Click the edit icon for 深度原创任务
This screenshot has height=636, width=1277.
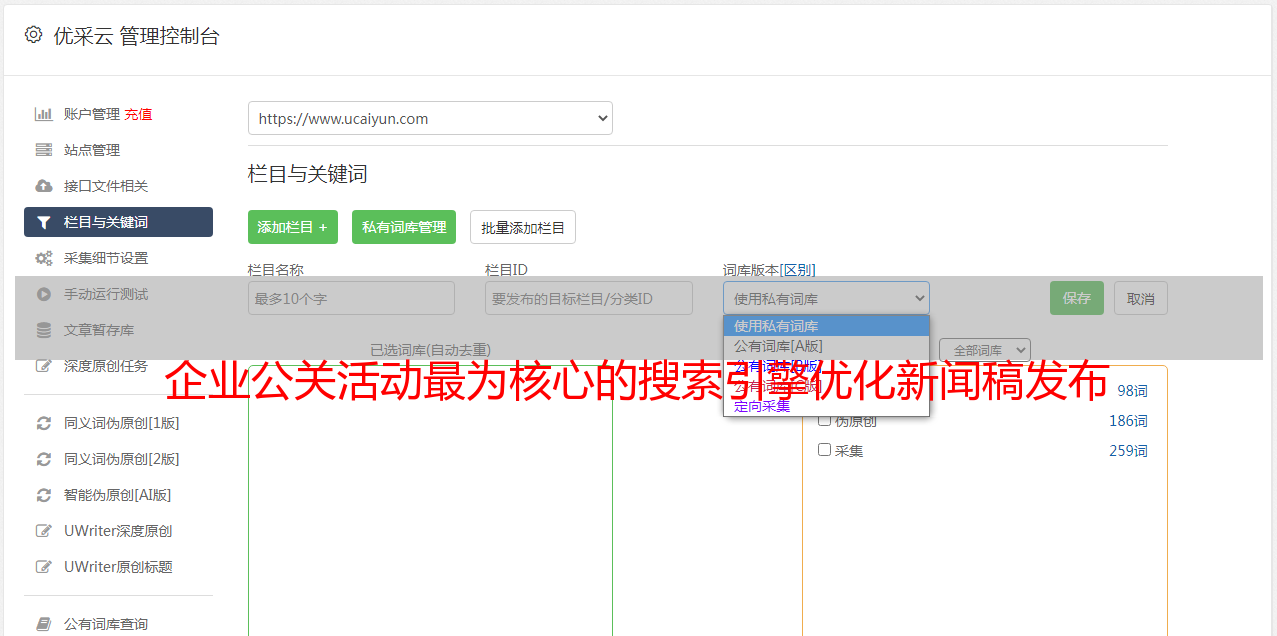tap(44, 366)
